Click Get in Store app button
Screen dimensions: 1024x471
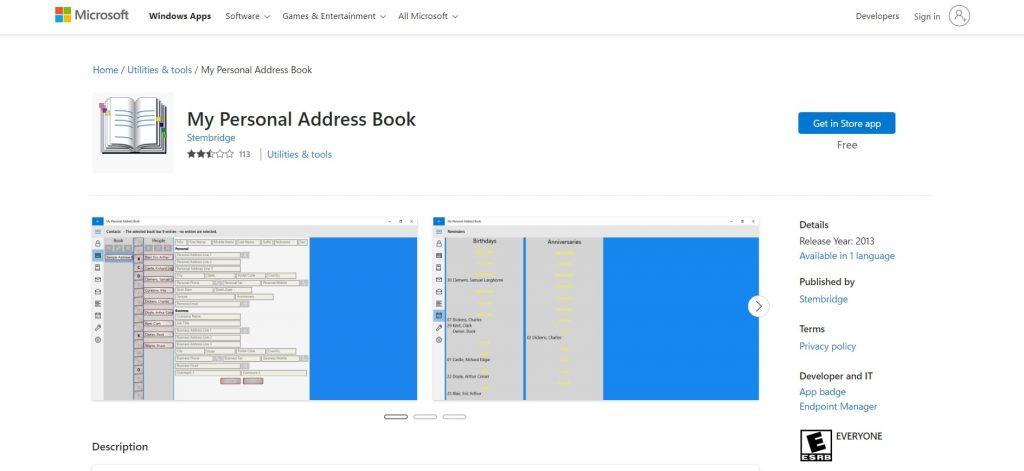846,123
